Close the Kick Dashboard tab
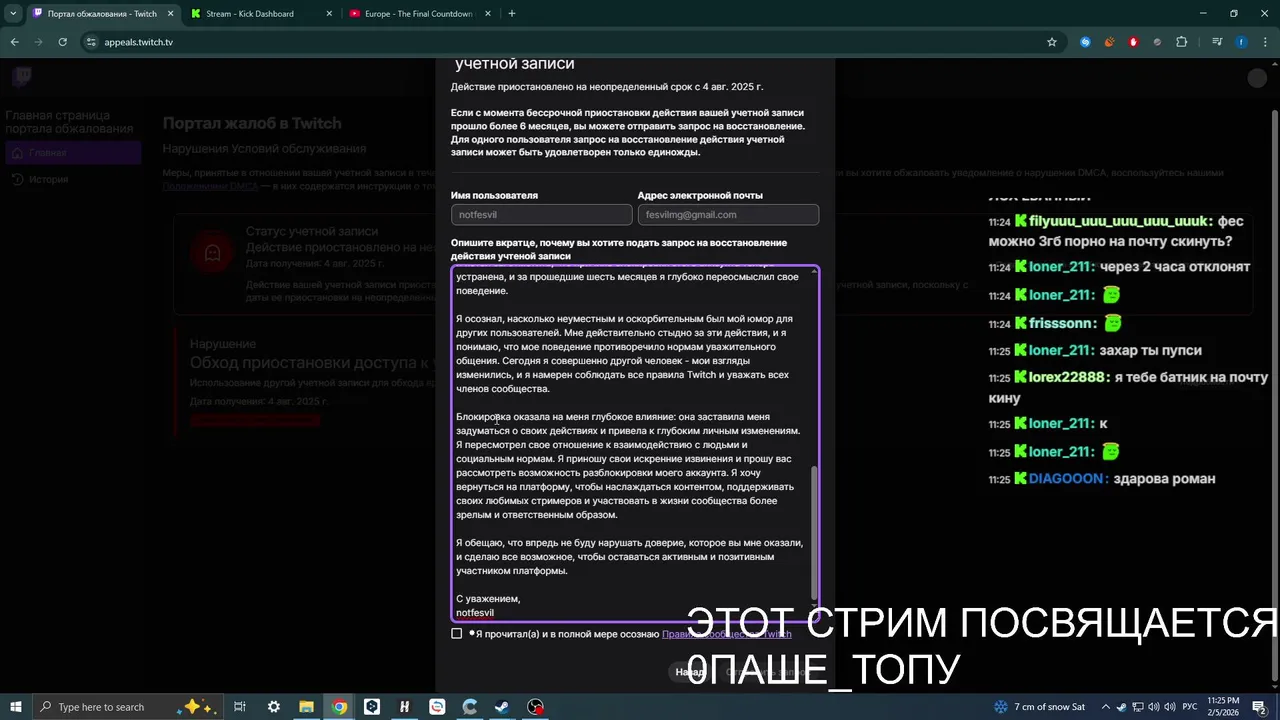This screenshot has height=720, width=1280. click(x=327, y=14)
